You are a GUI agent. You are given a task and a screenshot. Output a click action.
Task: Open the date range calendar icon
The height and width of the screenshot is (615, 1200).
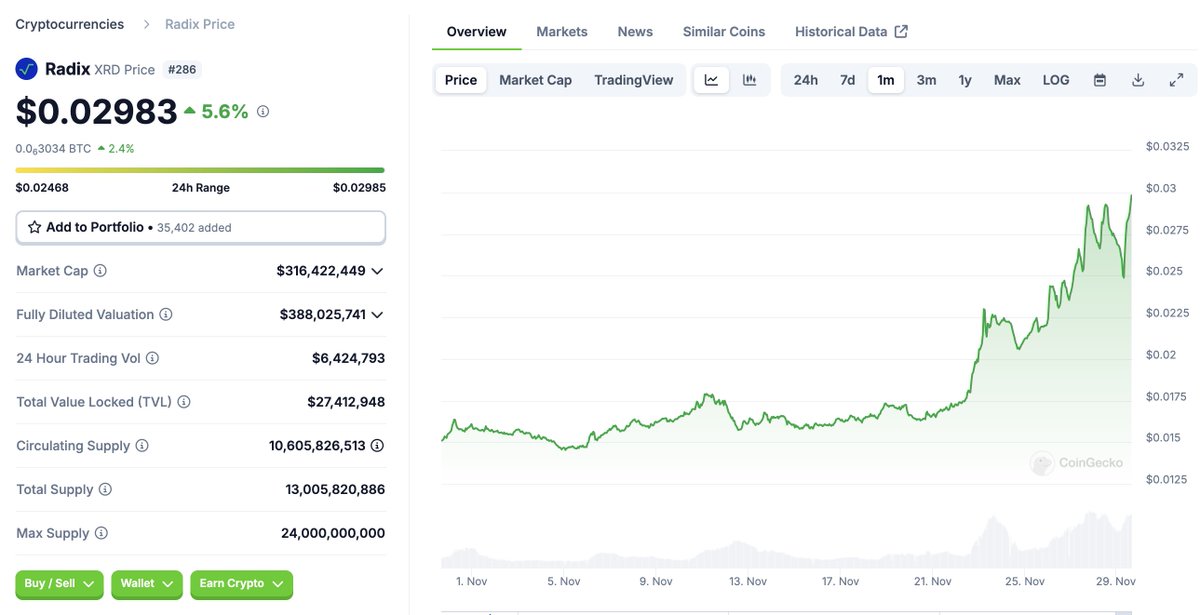pyautogui.click(x=1099, y=79)
